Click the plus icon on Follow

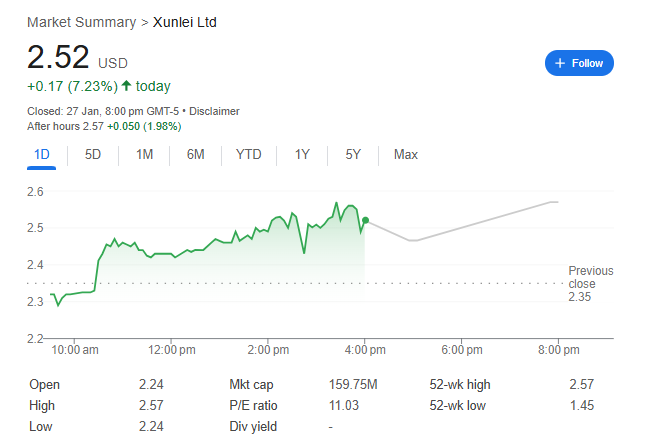point(560,63)
